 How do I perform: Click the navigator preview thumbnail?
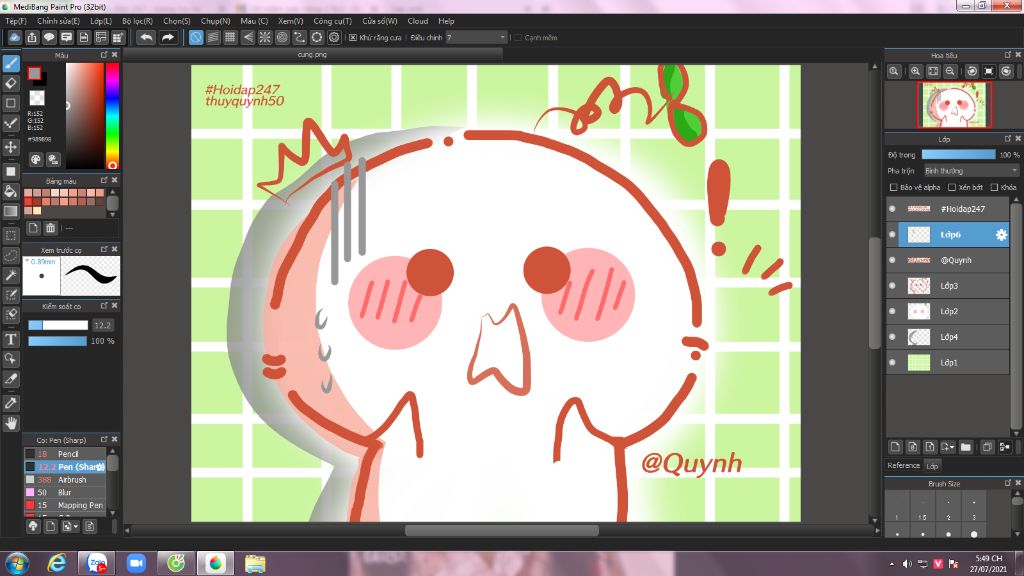click(954, 104)
